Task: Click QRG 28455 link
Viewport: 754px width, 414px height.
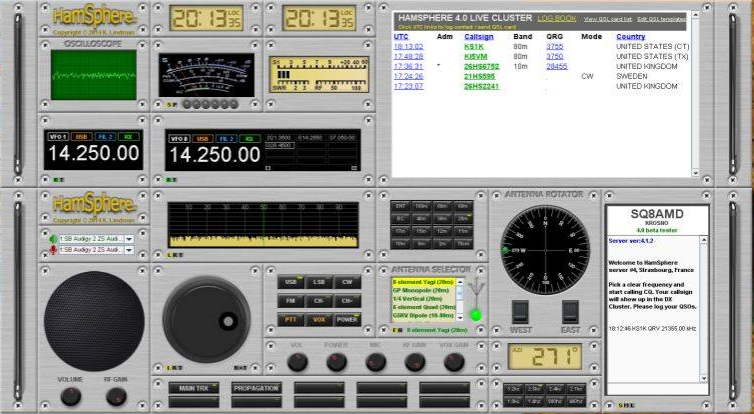Action: coord(556,66)
